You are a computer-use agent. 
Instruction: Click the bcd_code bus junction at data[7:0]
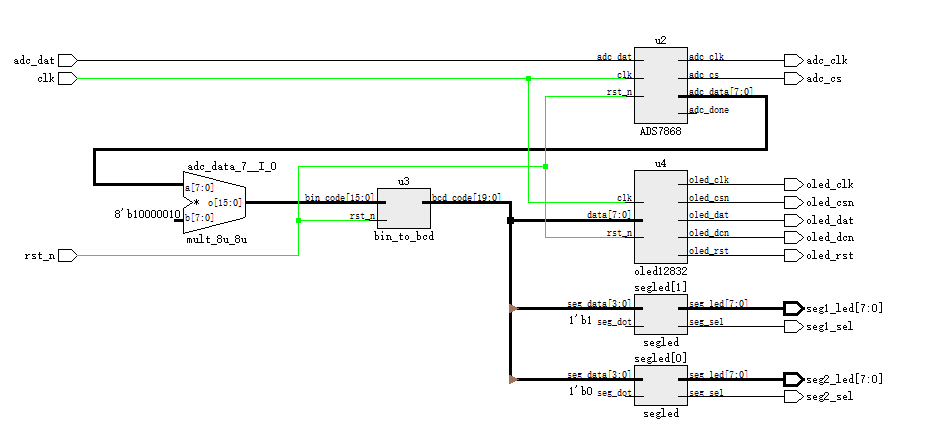[510, 221]
